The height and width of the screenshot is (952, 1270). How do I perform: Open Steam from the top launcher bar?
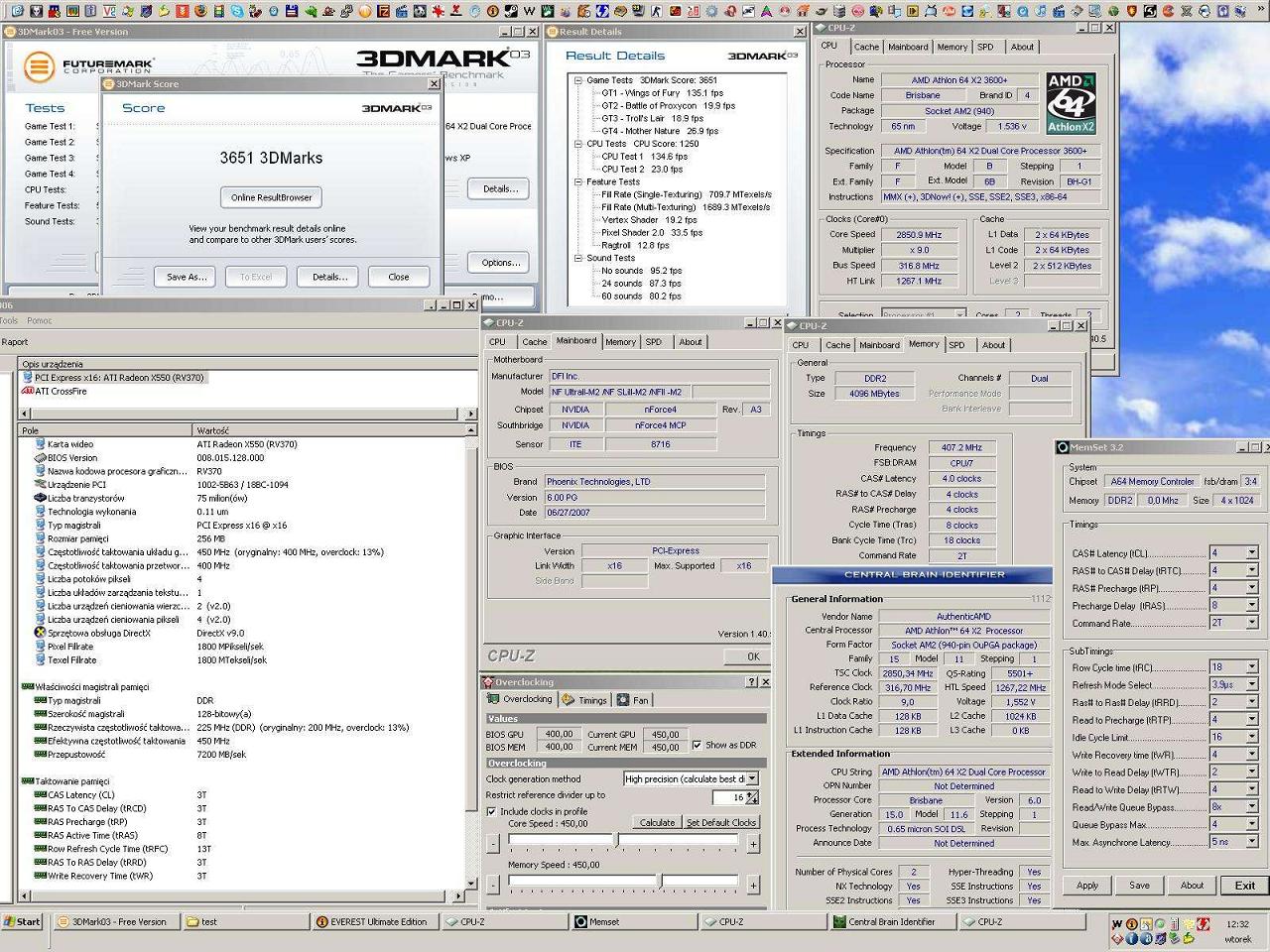(511, 11)
